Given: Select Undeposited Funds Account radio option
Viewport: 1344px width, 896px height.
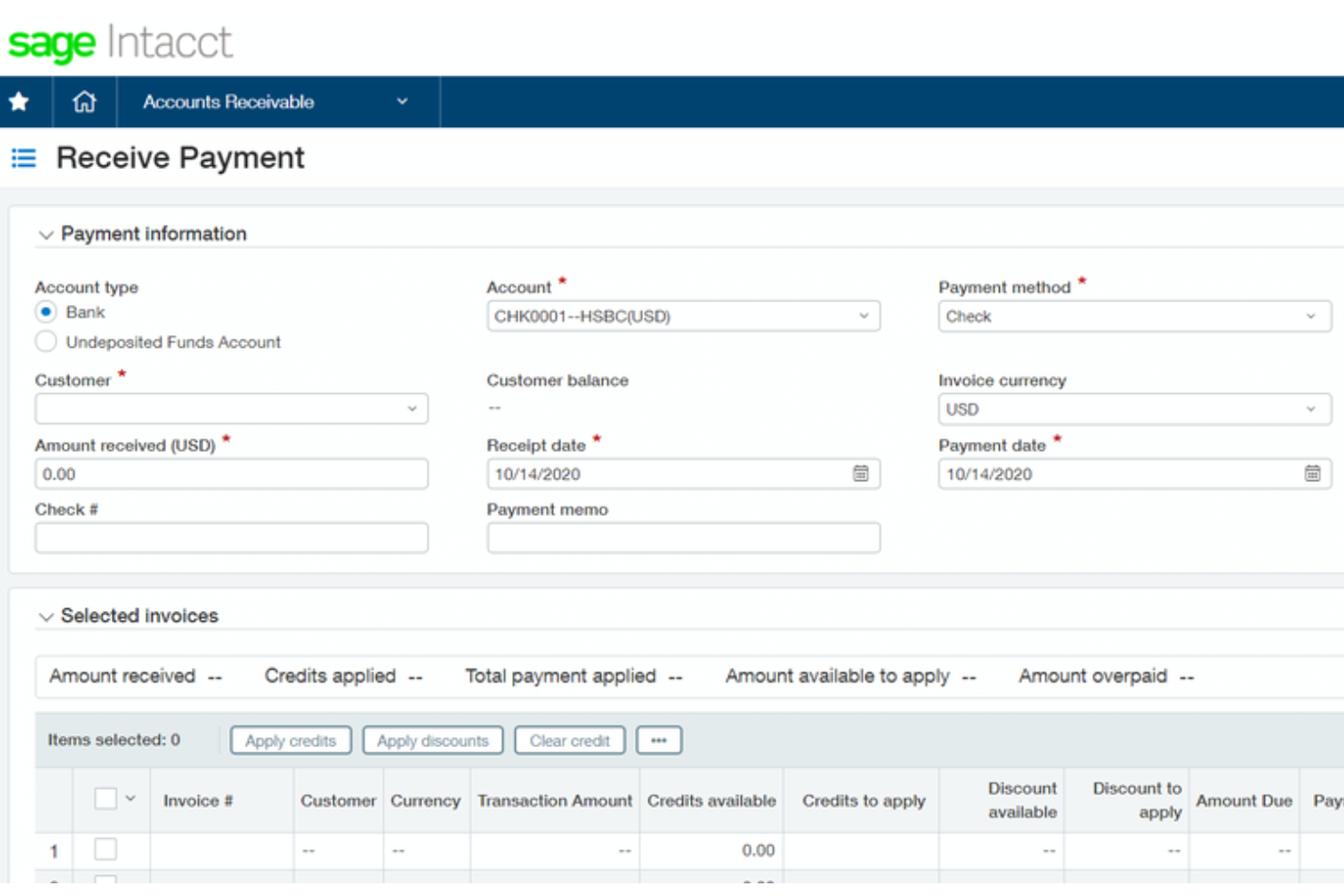Looking at the screenshot, I should point(46,341).
